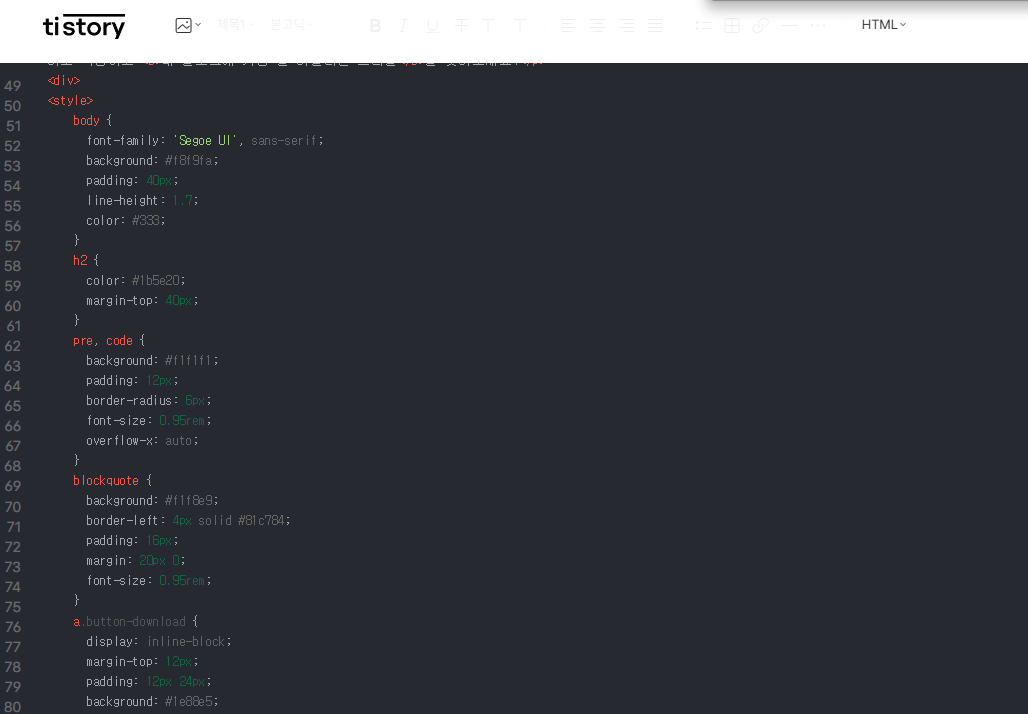This screenshot has height=714, width=1028.
Task: Toggle italic formatting
Action: [403, 24]
